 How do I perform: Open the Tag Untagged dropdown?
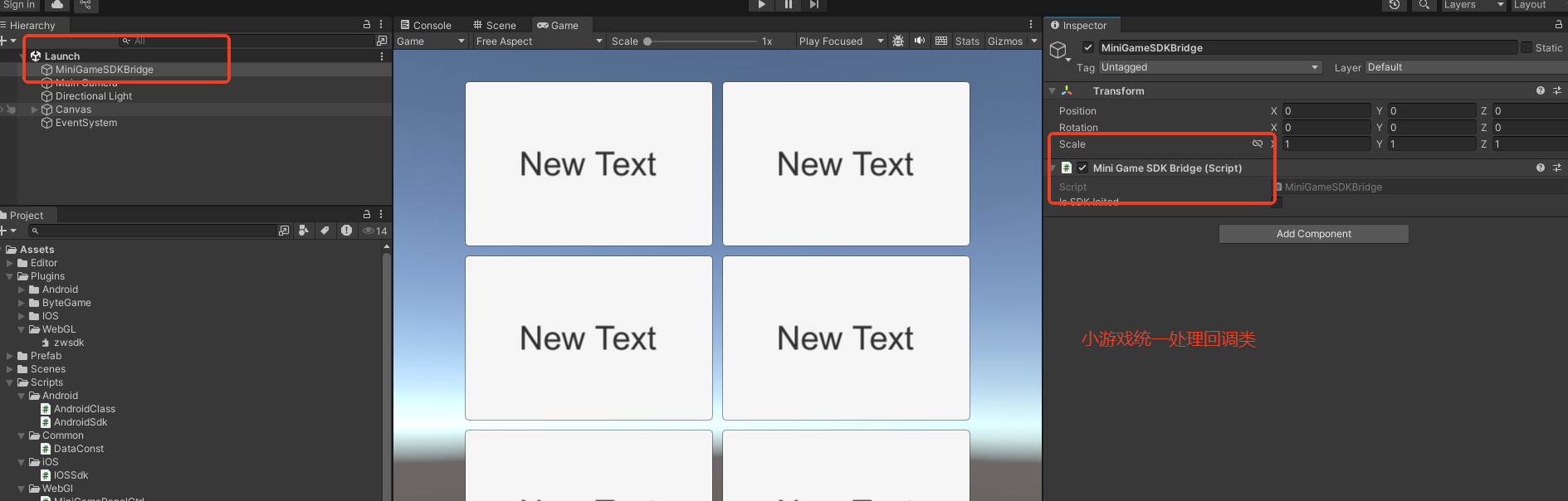coord(1209,67)
